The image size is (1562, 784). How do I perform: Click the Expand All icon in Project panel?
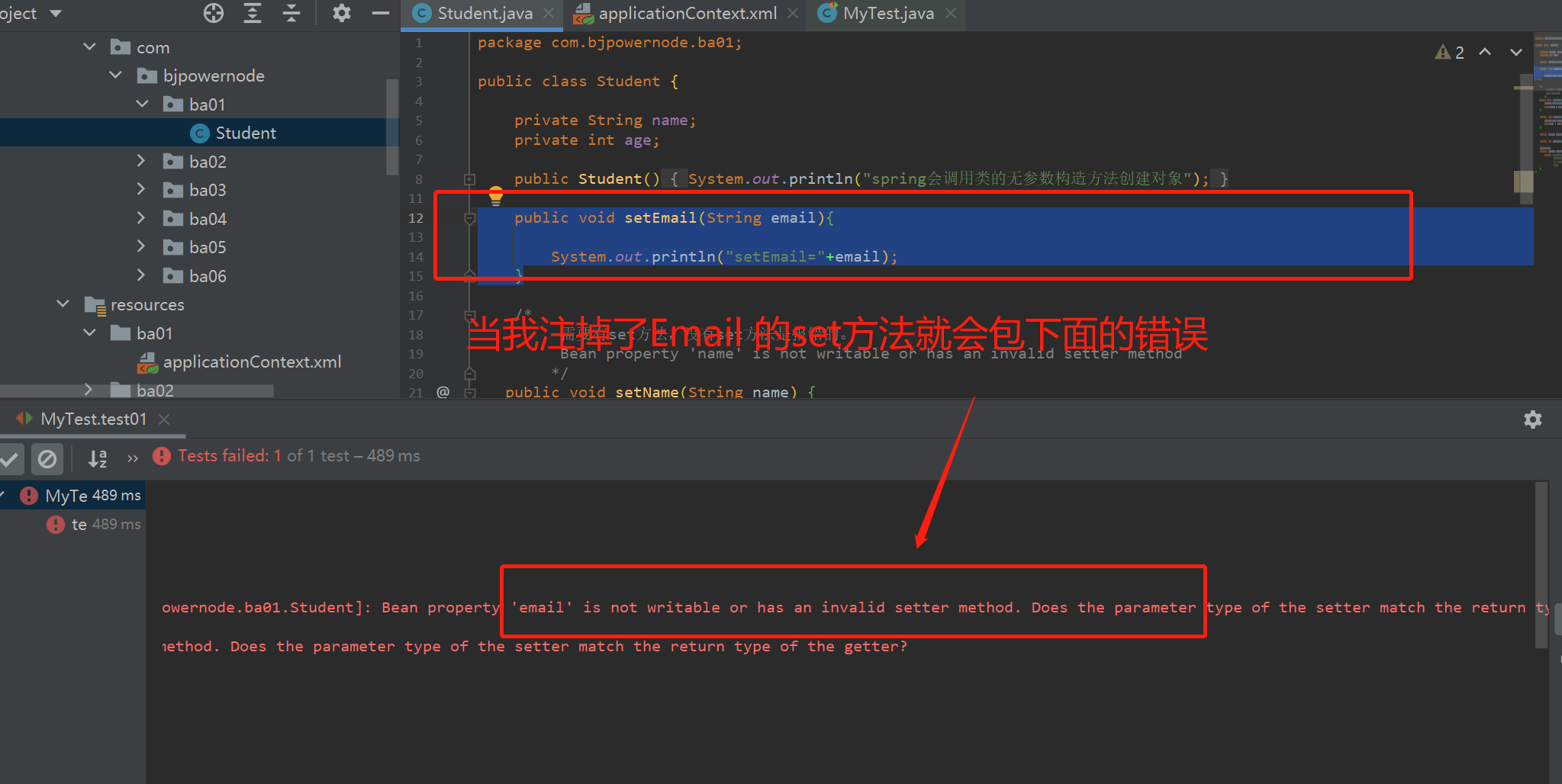tap(253, 13)
